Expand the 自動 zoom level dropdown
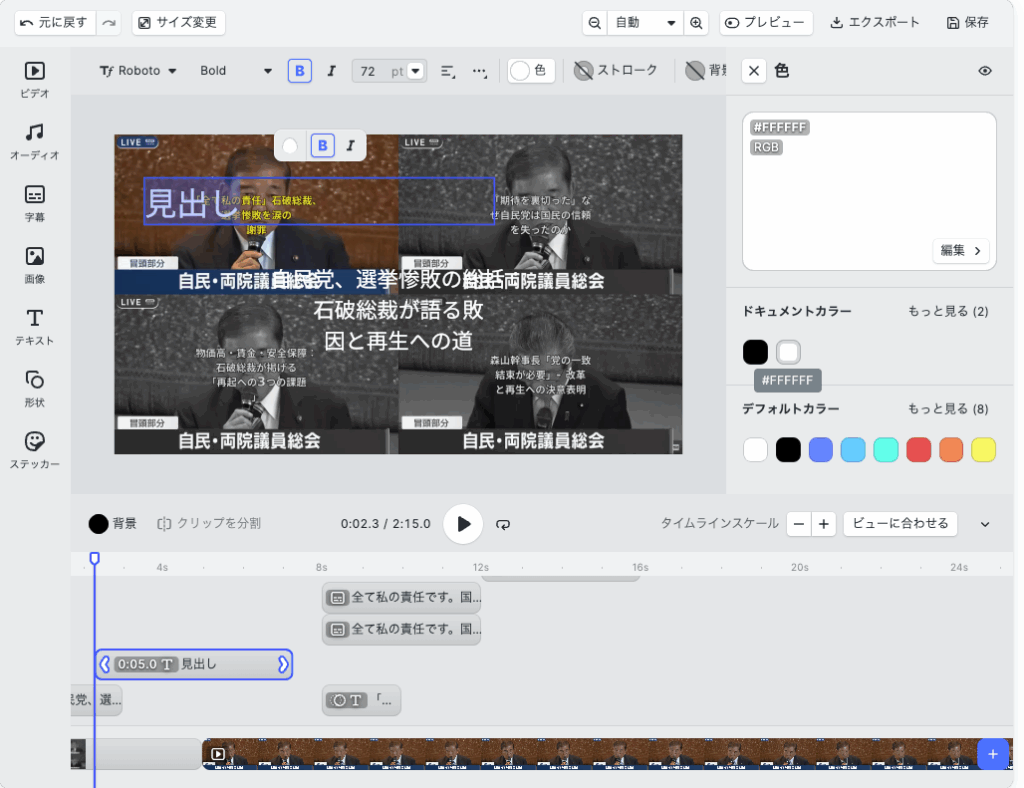Screen dimensions: 1024x788 click(x=645, y=23)
